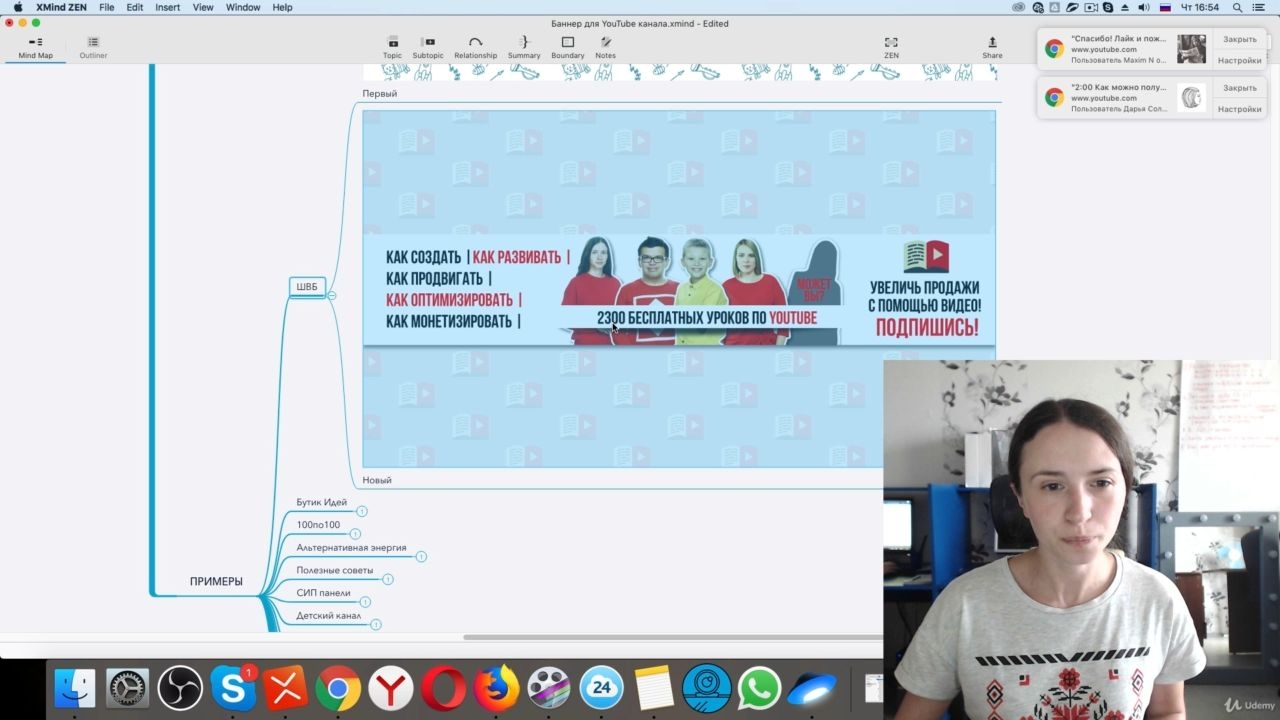This screenshot has height=720, width=1280.
Task: Select the Альтернативная энергия topic
Action: point(351,547)
